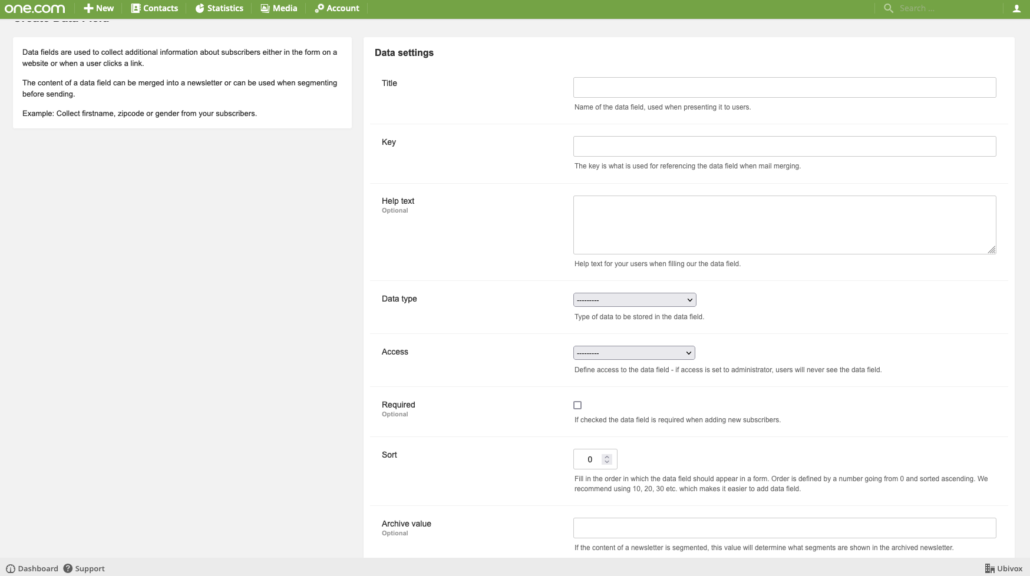Click the Dashboard info icon
Viewport: 1030px width, 576px height.
(11, 569)
